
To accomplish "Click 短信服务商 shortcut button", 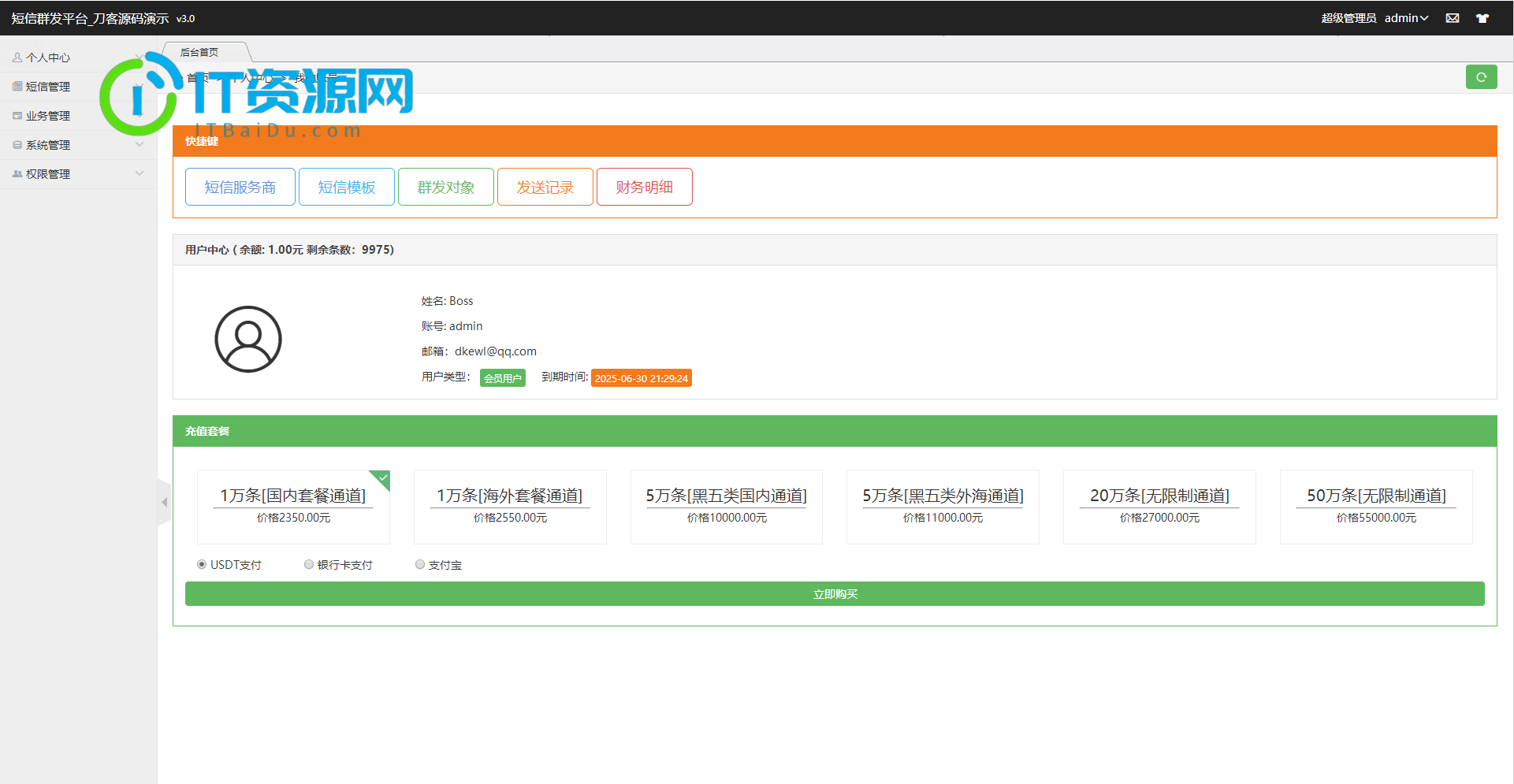I will (x=240, y=187).
